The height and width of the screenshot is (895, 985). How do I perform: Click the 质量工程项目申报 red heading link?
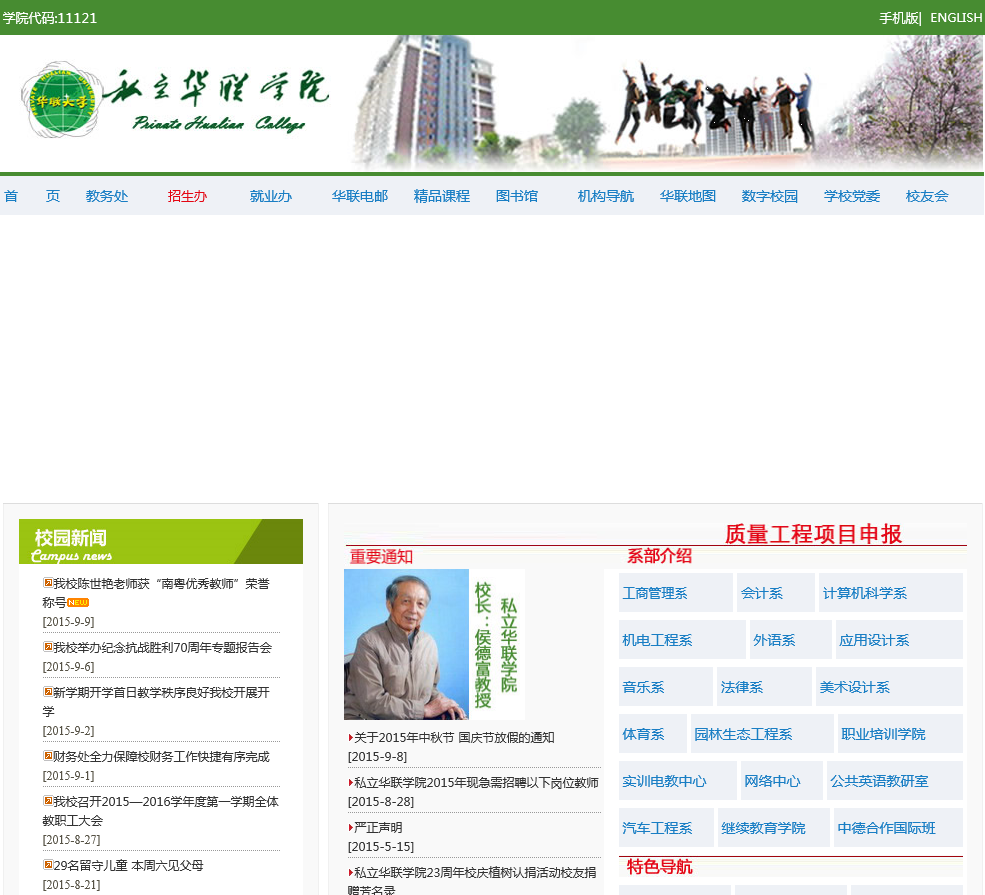pyautogui.click(x=814, y=534)
